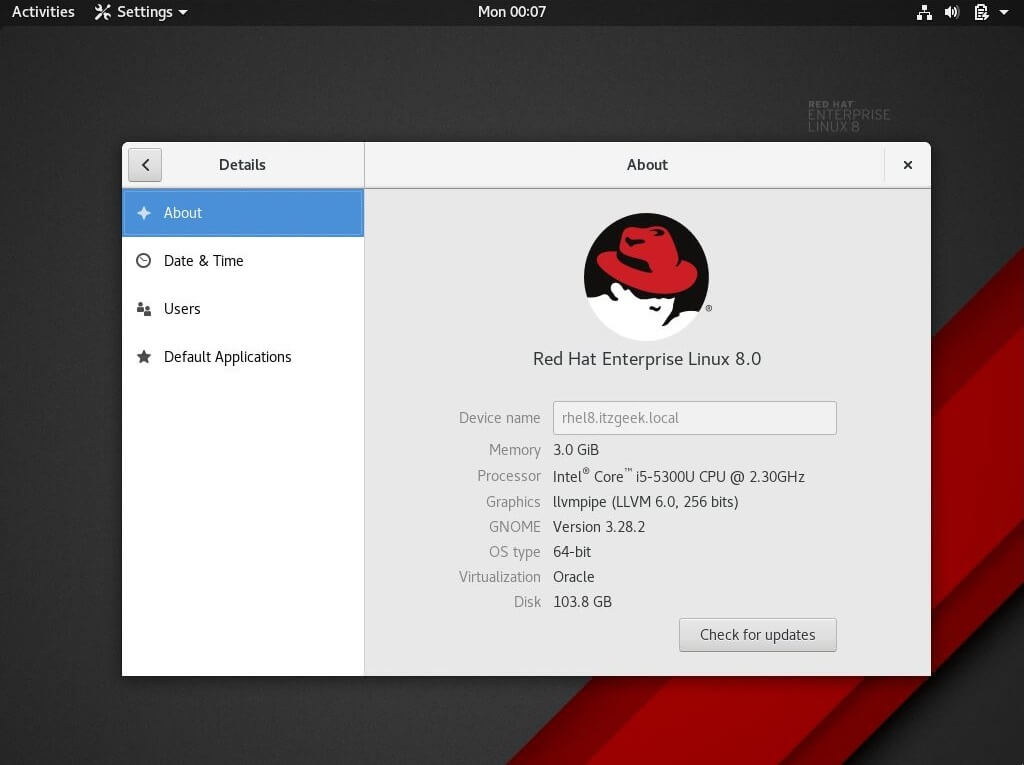The width and height of the screenshot is (1024, 765).
Task: Click the Device name text field
Action: (x=694, y=418)
